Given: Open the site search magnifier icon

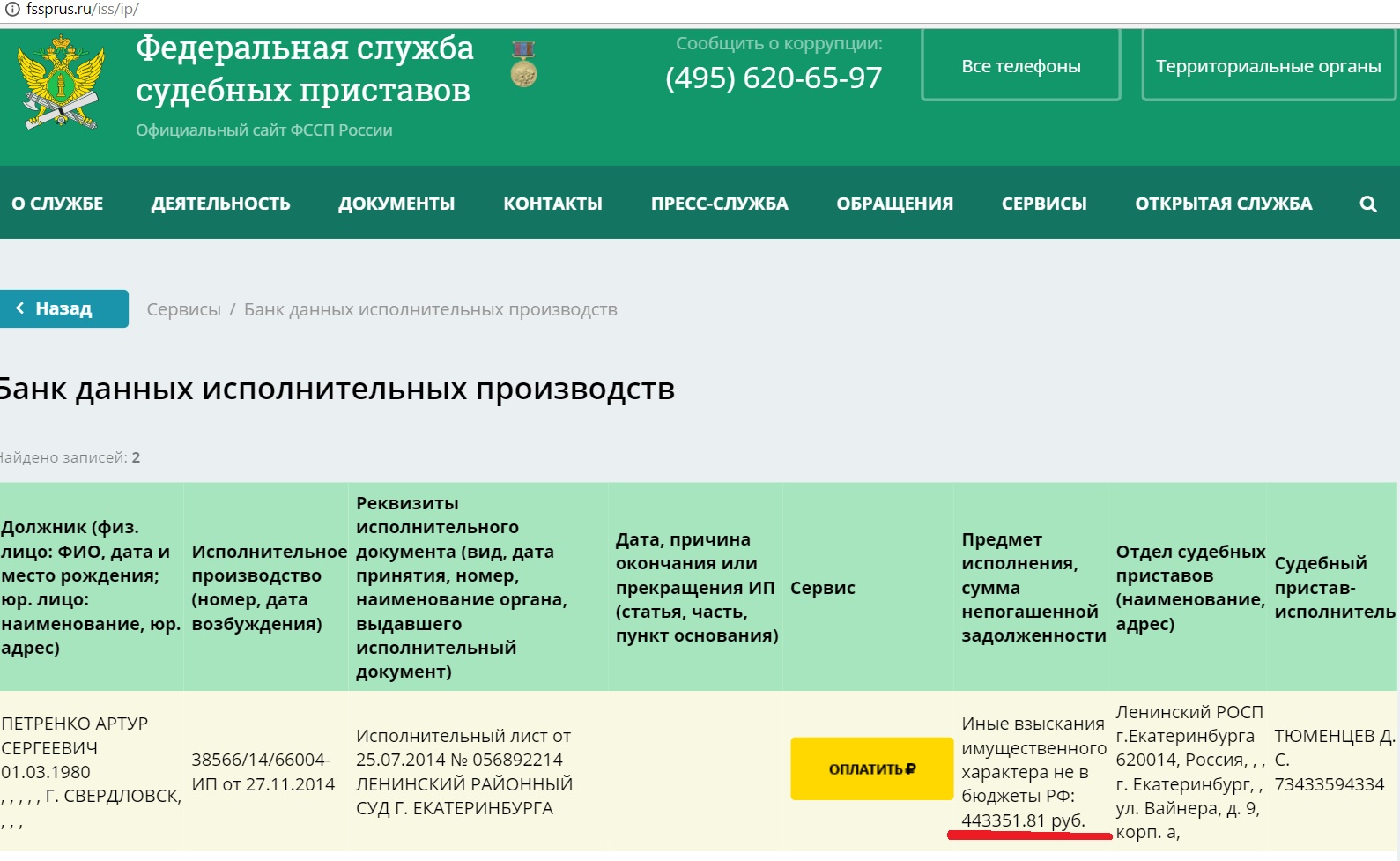Looking at the screenshot, I should [1367, 204].
